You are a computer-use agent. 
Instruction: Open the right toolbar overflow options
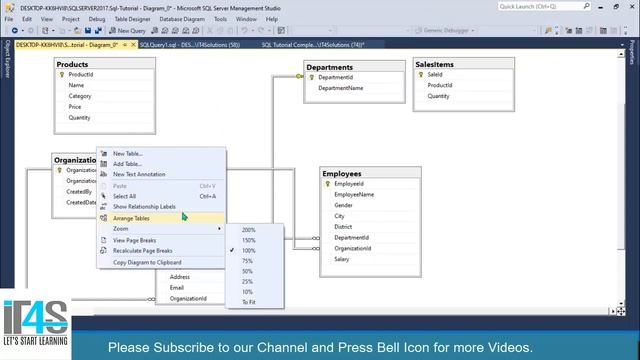point(626,31)
